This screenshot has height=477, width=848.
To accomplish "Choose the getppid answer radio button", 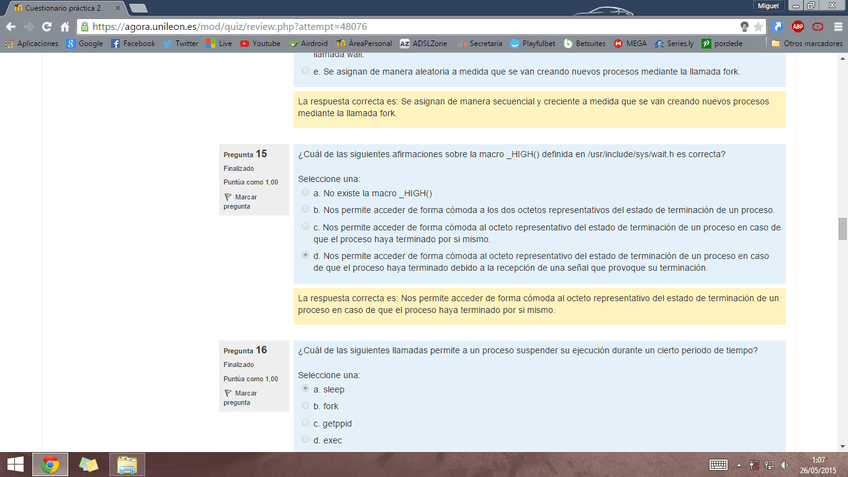I will pyautogui.click(x=306, y=423).
